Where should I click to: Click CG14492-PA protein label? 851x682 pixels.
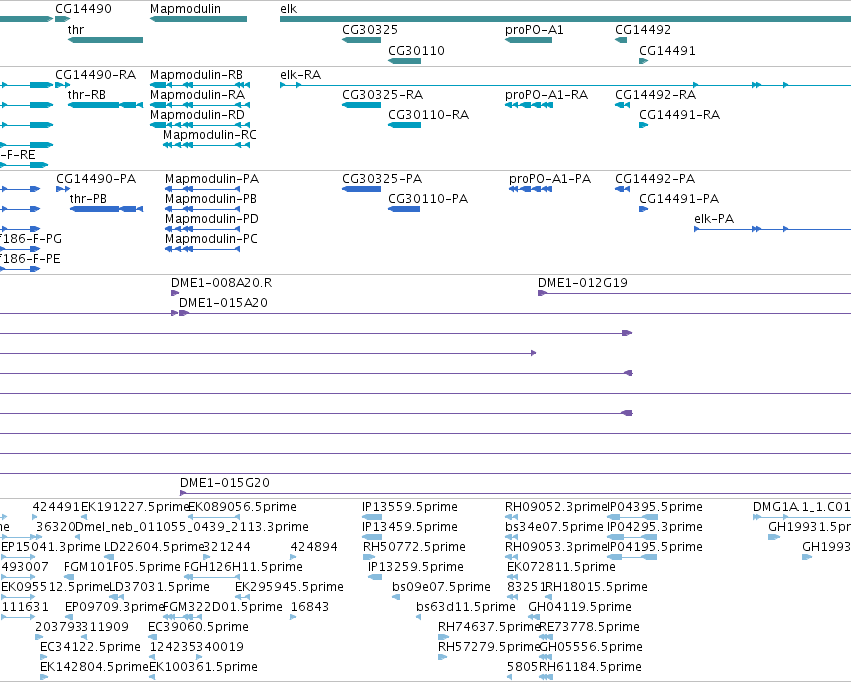[x=655, y=179]
